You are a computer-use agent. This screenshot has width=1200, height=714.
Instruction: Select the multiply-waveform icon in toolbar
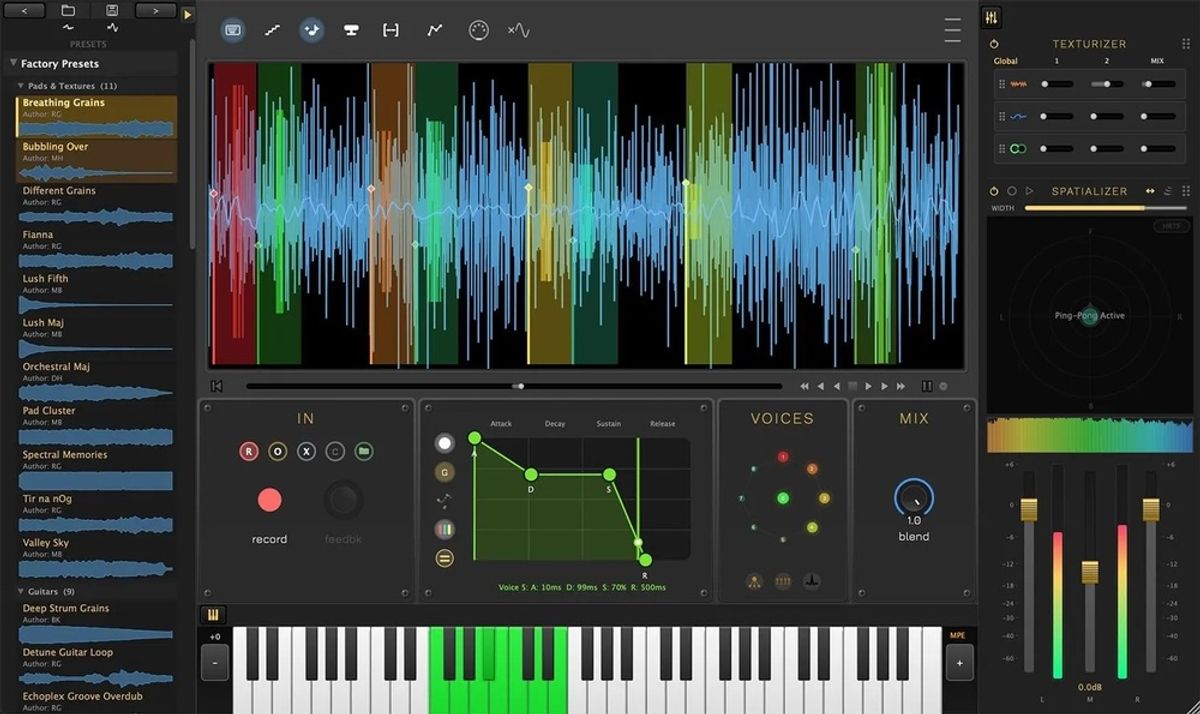click(x=518, y=30)
